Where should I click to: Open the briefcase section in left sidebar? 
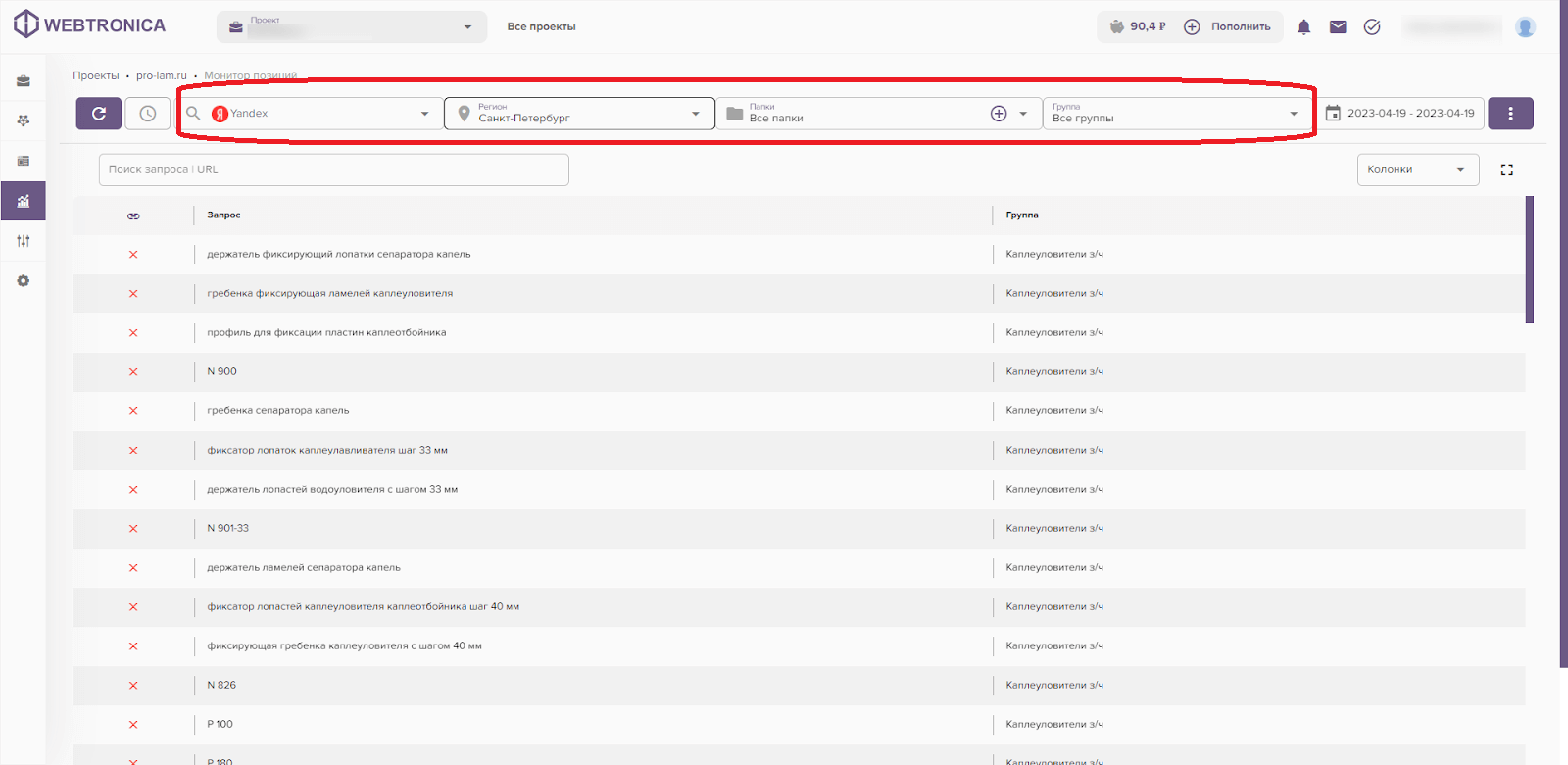point(24,81)
